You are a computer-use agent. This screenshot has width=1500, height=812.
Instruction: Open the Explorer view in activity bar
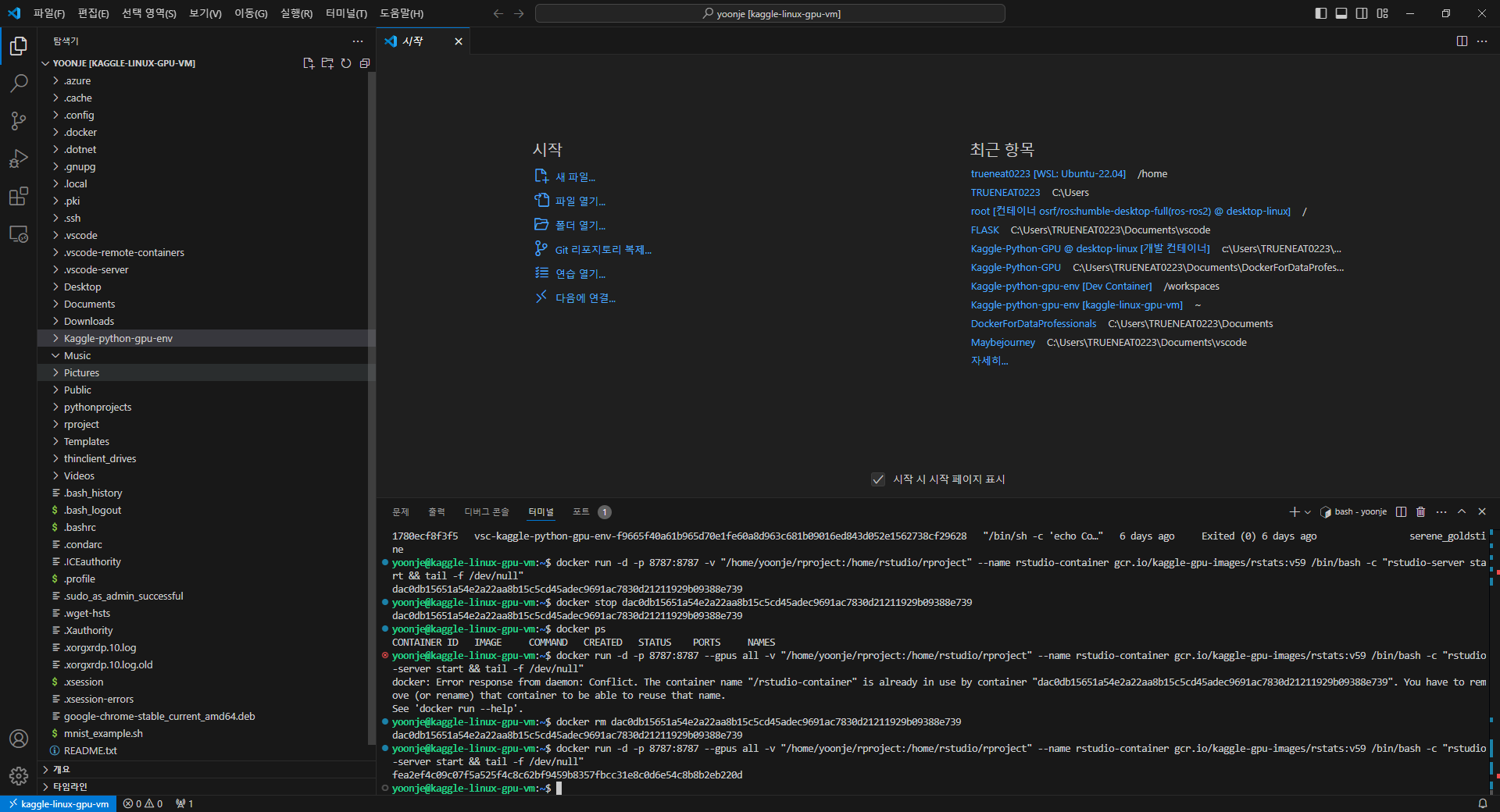pos(19,46)
